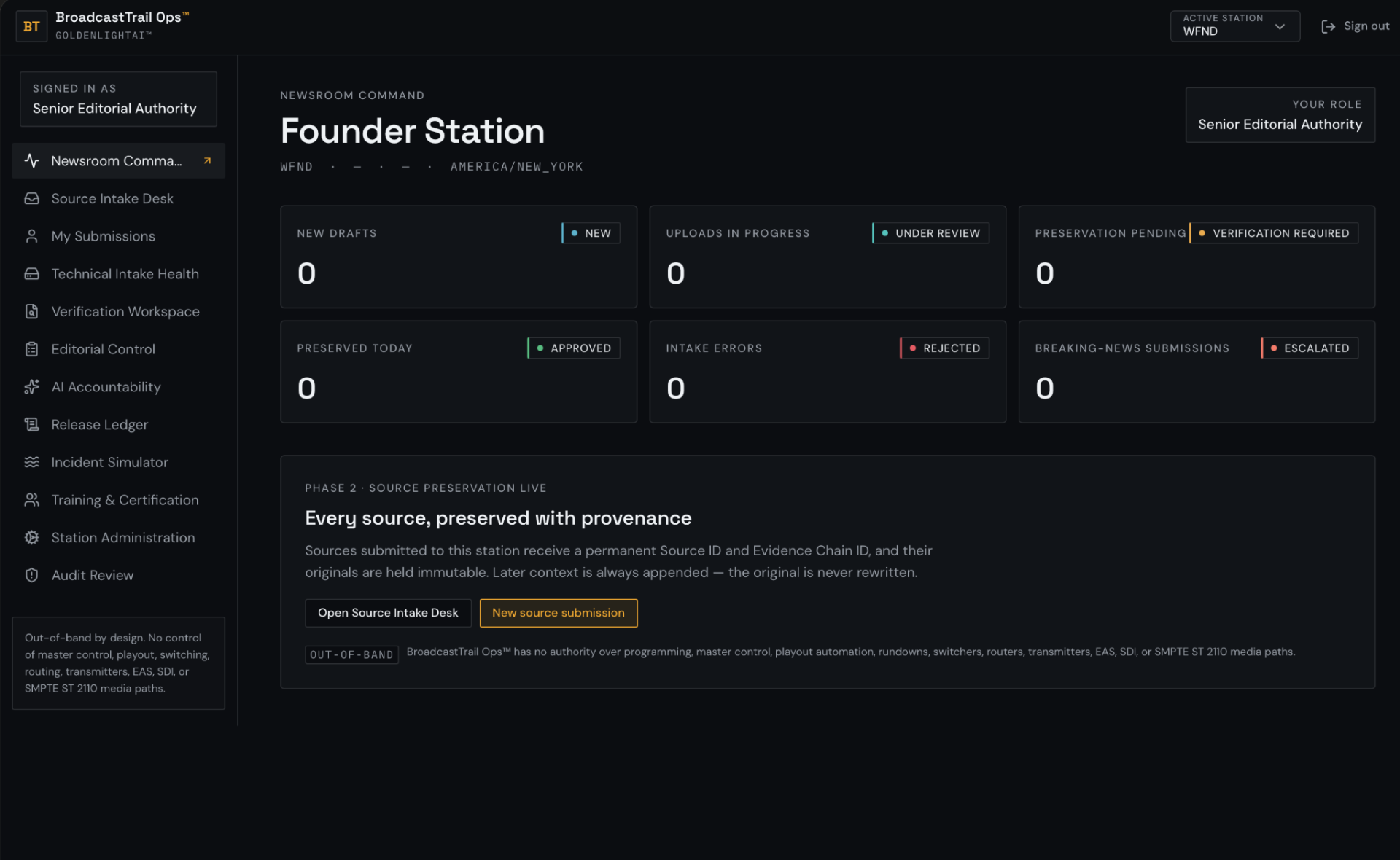Click New source submission button
Image resolution: width=1400 pixels, height=860 pixels.
[559, 613]
